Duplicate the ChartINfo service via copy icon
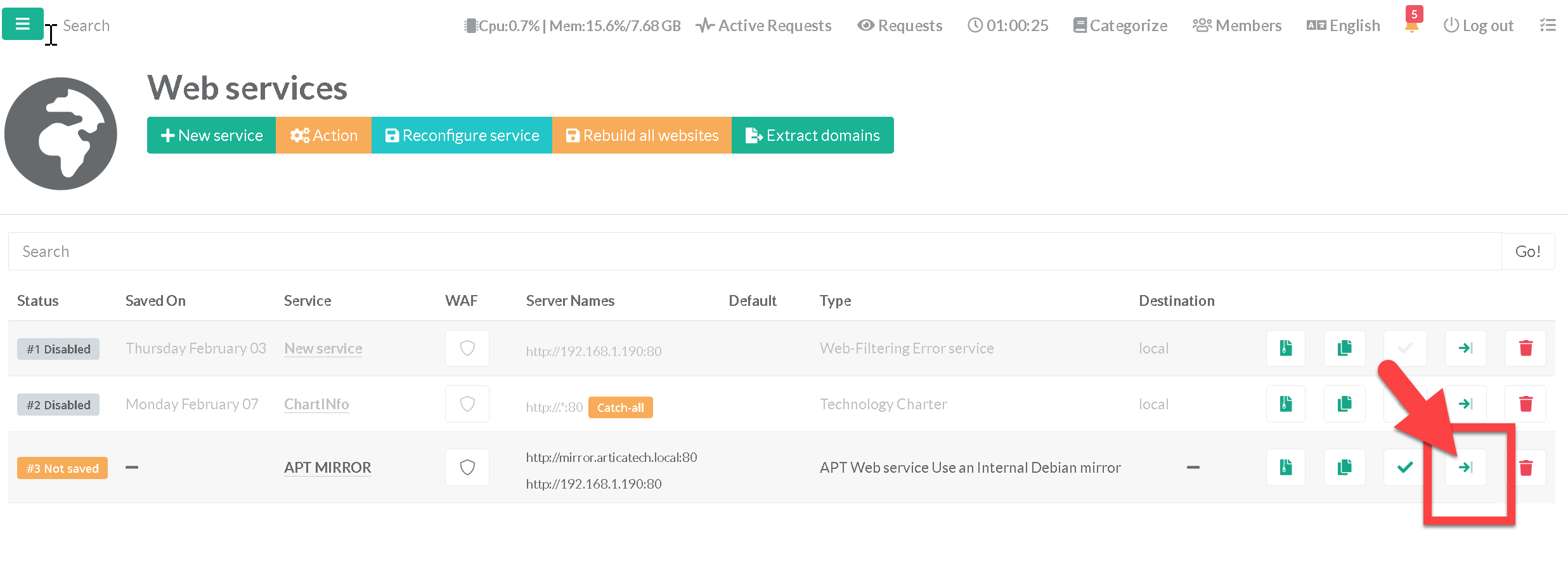Image resolution: width=1568 pixels, height=573 pixels. click(1344, 404)
